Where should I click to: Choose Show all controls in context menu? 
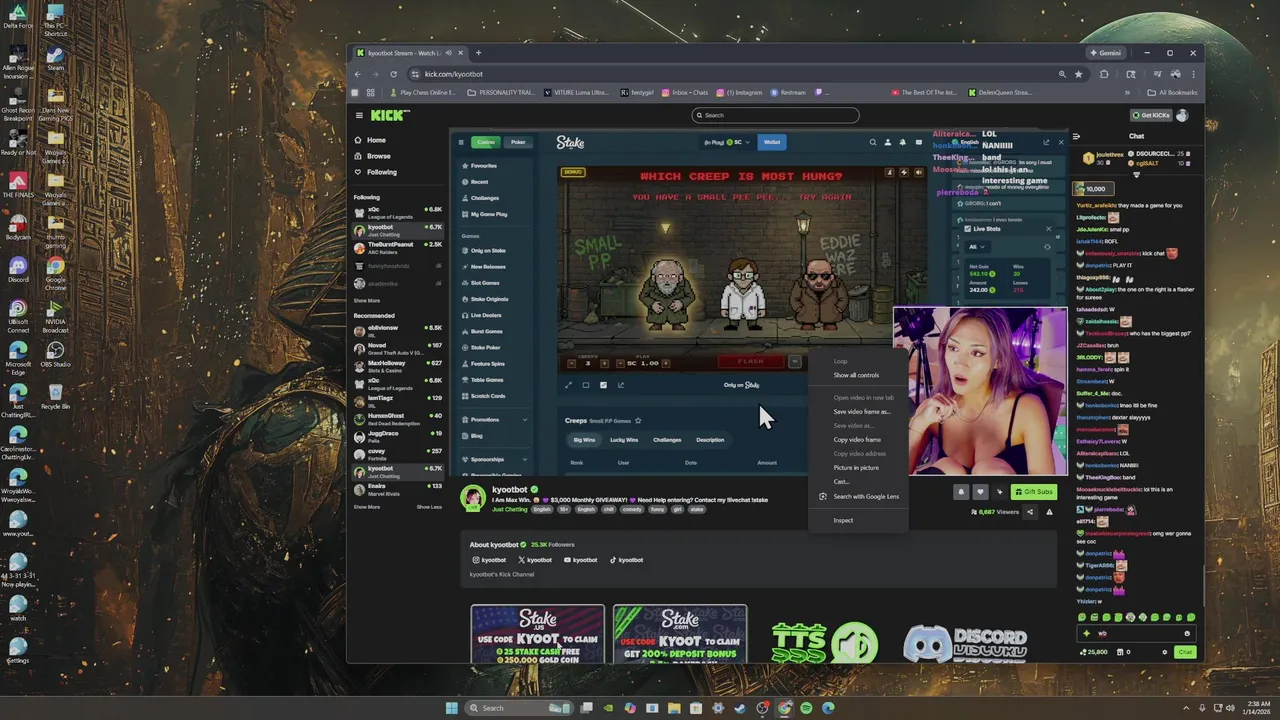coord(856,375)
